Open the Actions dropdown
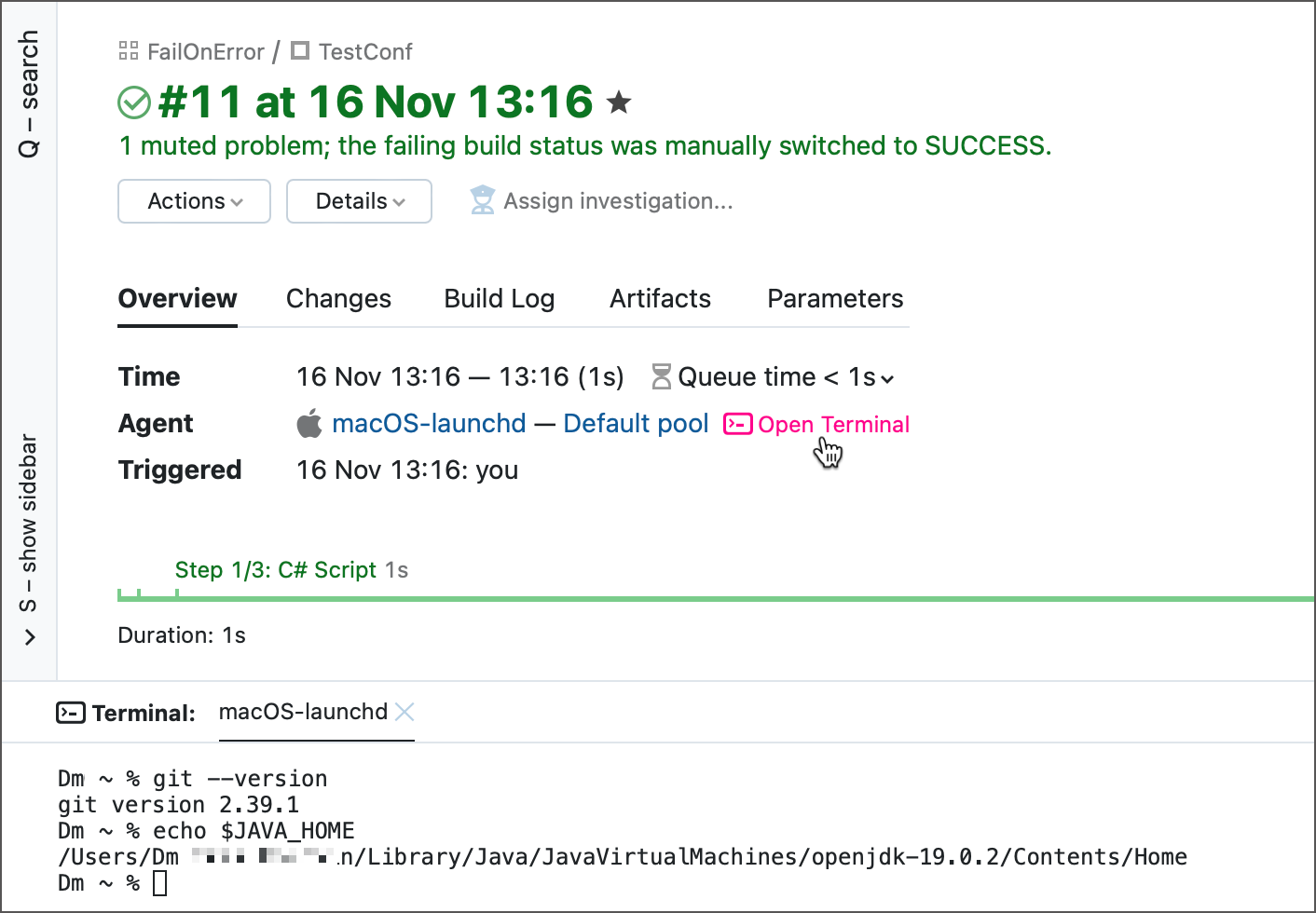1316x913 pixels. pos(194,201)
